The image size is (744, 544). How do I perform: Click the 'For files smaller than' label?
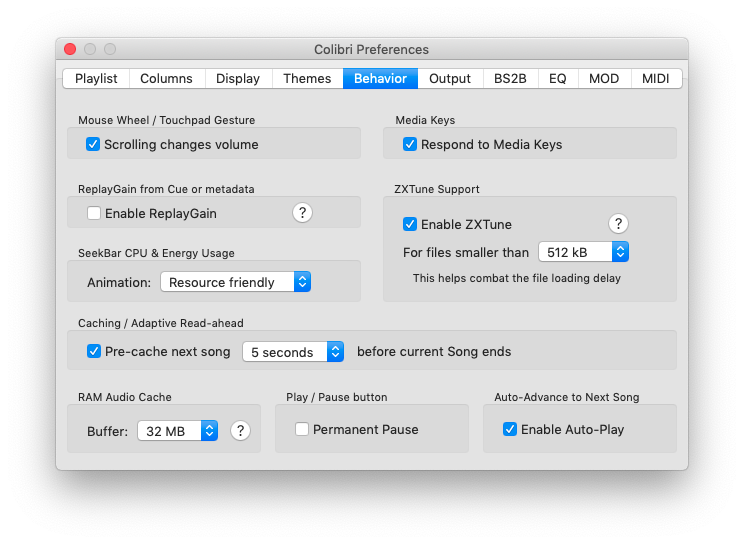pos(466,252)
